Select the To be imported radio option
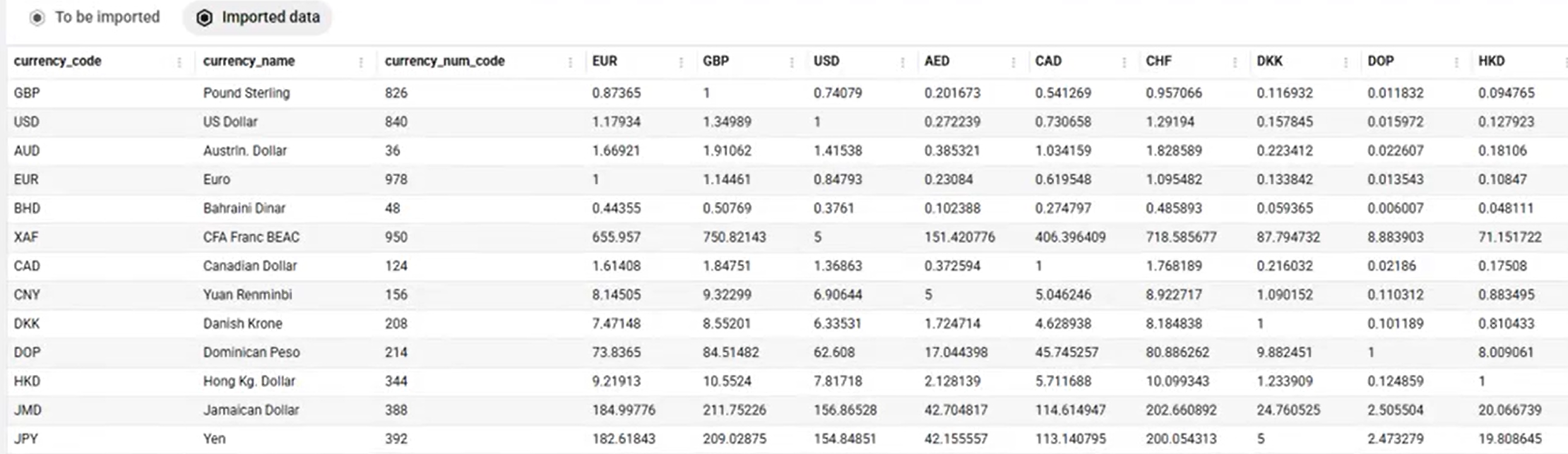This screenshot has height=454, width=1568. click(x=38, y=18)
